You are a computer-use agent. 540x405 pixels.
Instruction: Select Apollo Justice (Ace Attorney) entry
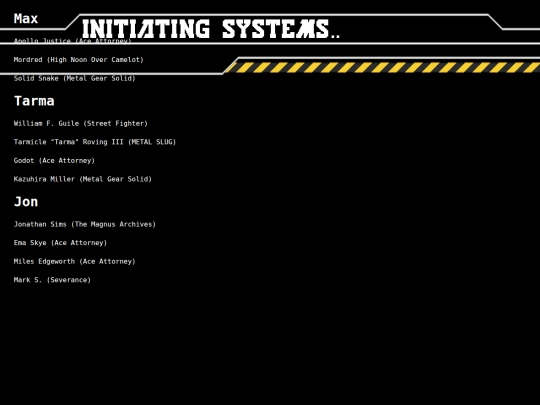72,41
